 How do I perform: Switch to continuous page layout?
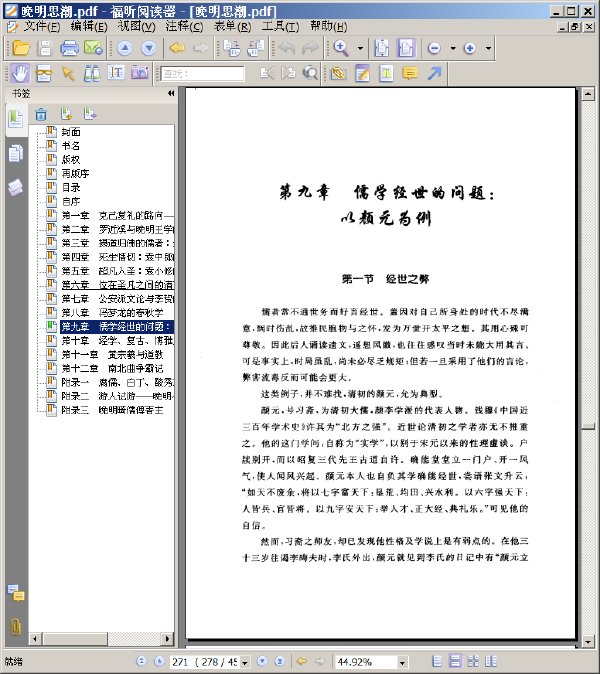[454, 662]
